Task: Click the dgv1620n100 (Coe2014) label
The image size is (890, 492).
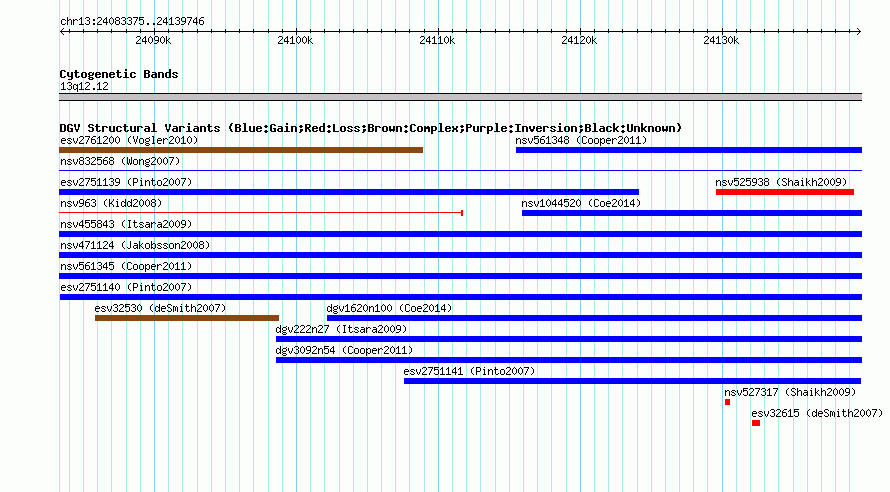Action: [x=389, y=308]
